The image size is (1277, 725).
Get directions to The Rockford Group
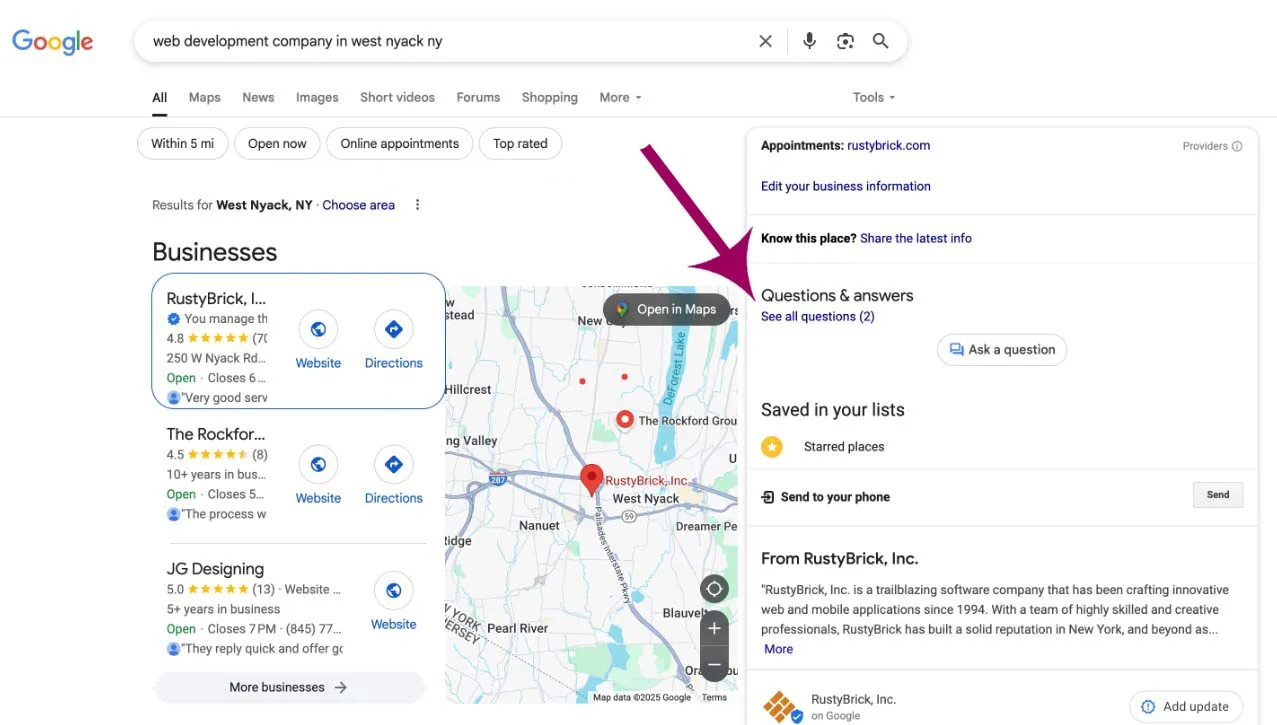[x=393, y=464]
